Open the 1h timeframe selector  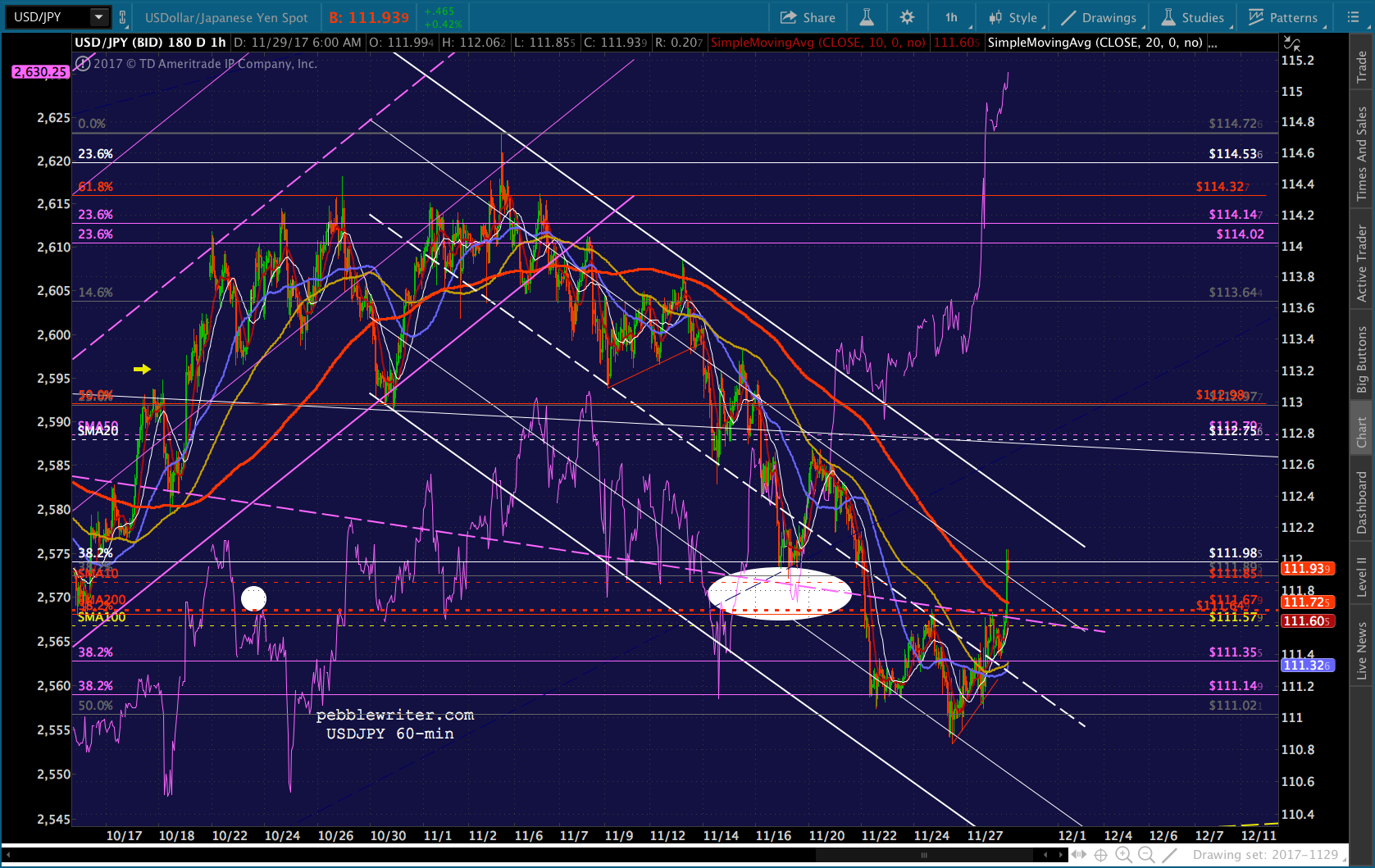[x=953, y=17]
